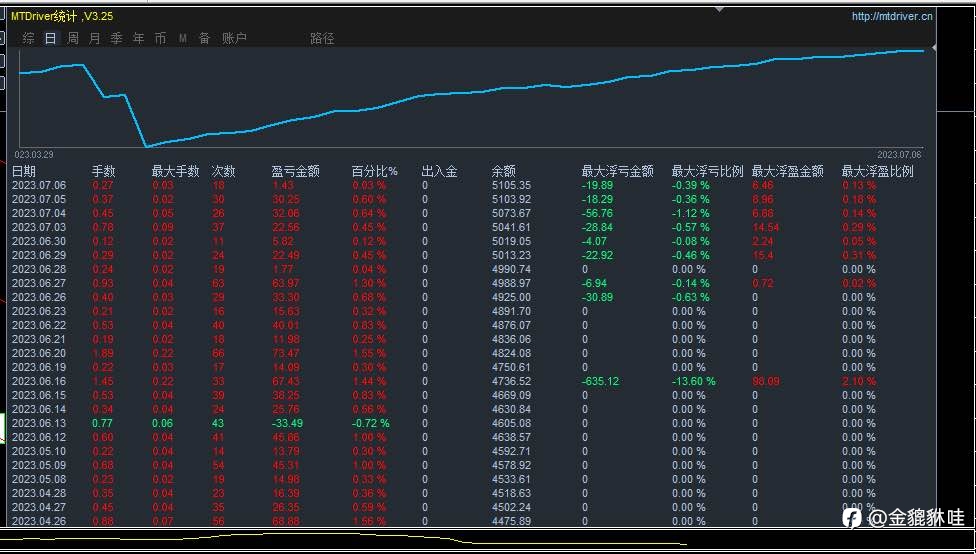
Task: Click the max floating loss -635.12
Action: click(x=601, y=381)
